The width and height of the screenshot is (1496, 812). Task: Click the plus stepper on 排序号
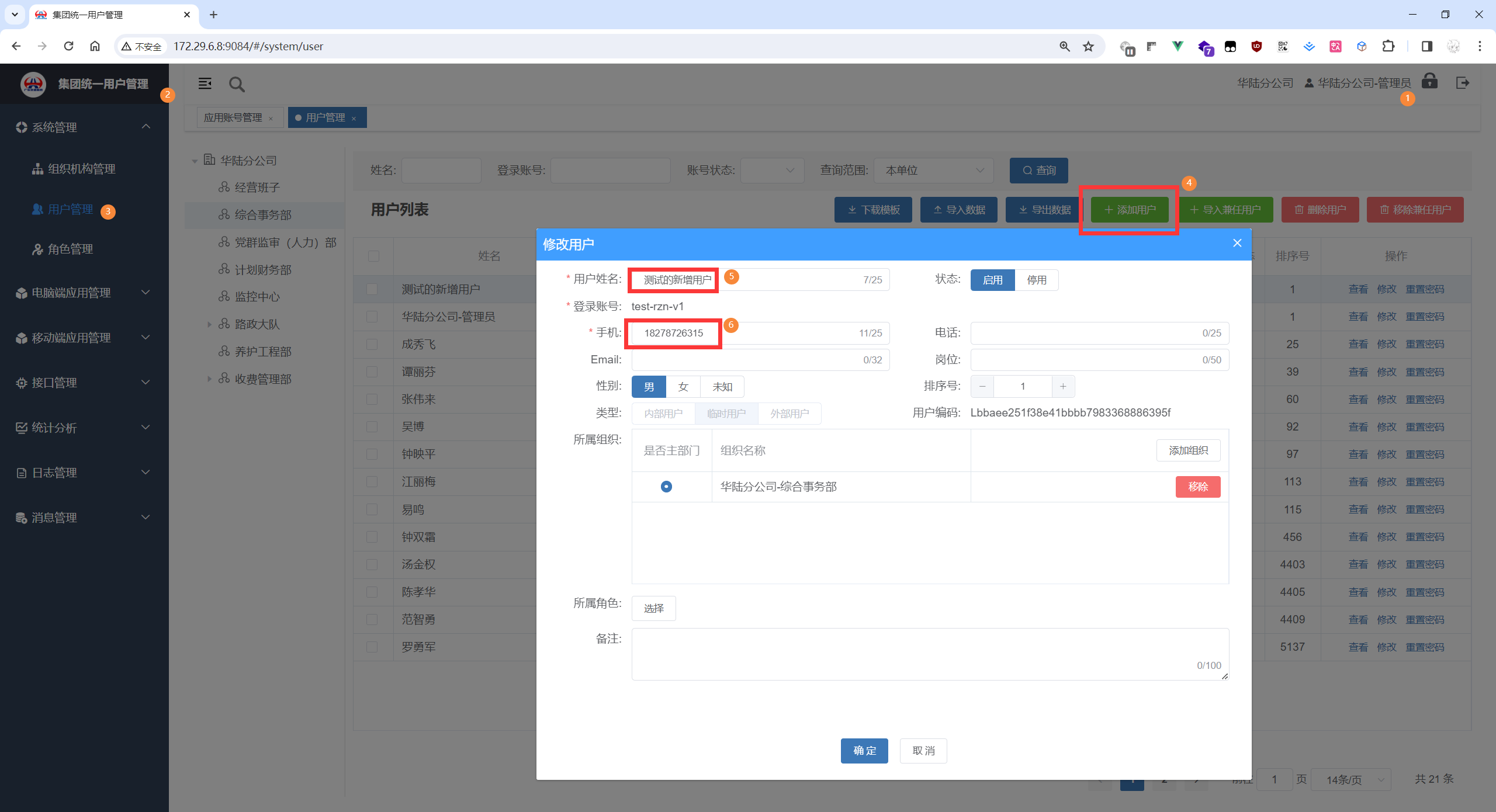click(x=1063, y=387)
